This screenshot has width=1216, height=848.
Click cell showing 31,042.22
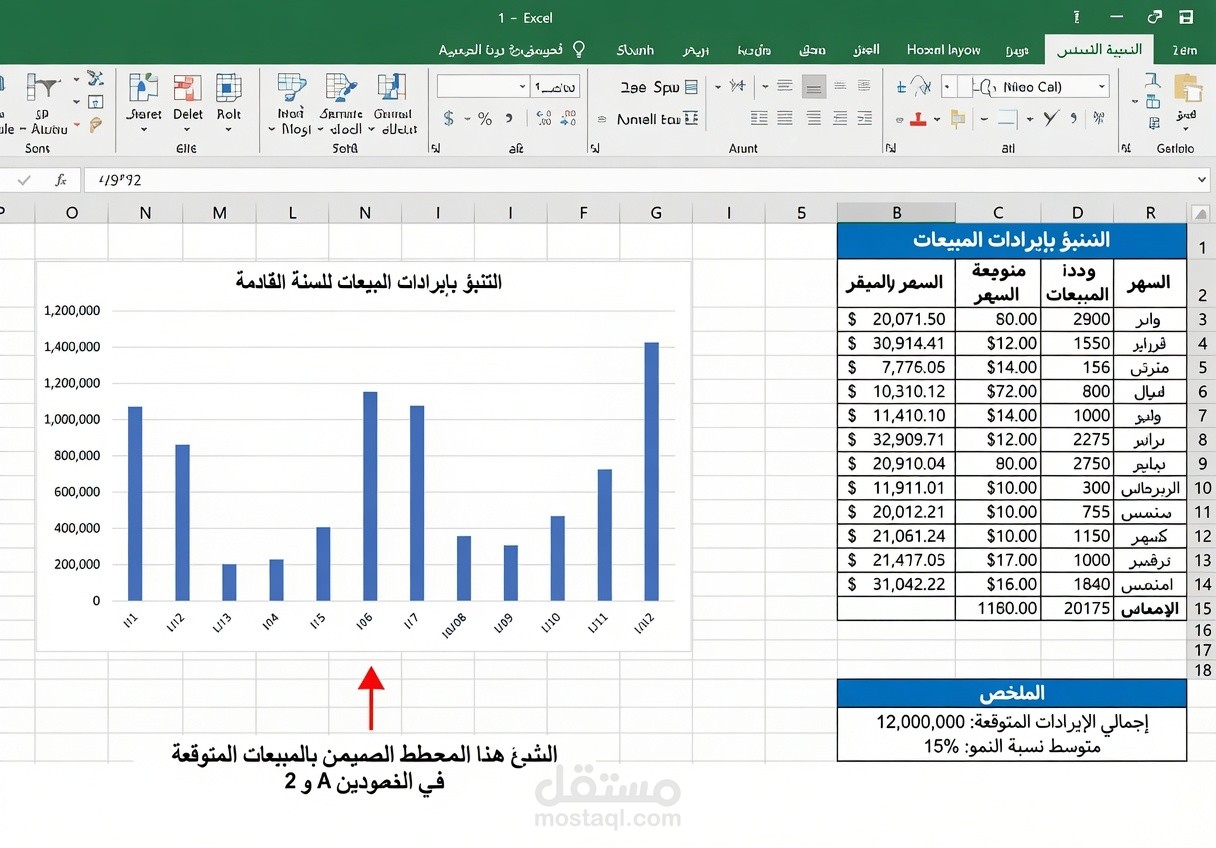pyautogui.click(x=896, y=584)
